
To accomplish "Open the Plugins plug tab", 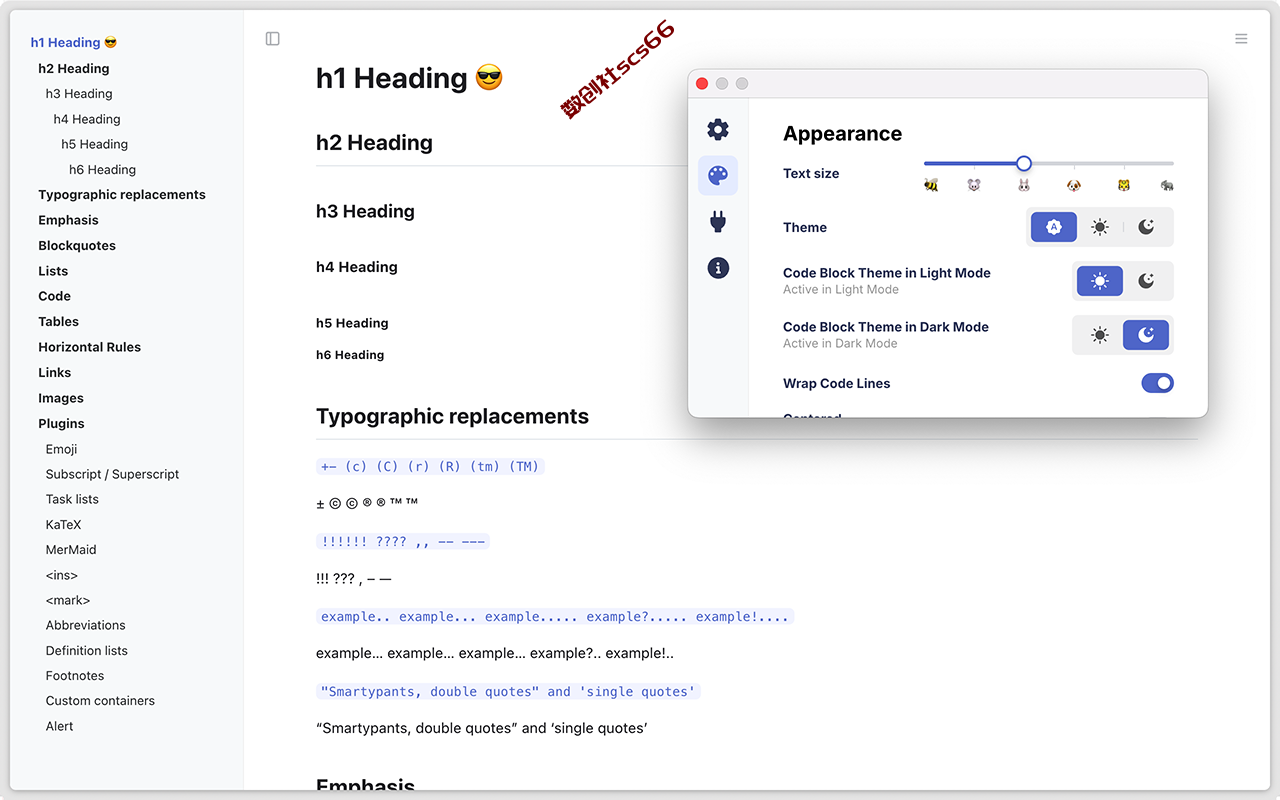I will coord(718,221).
